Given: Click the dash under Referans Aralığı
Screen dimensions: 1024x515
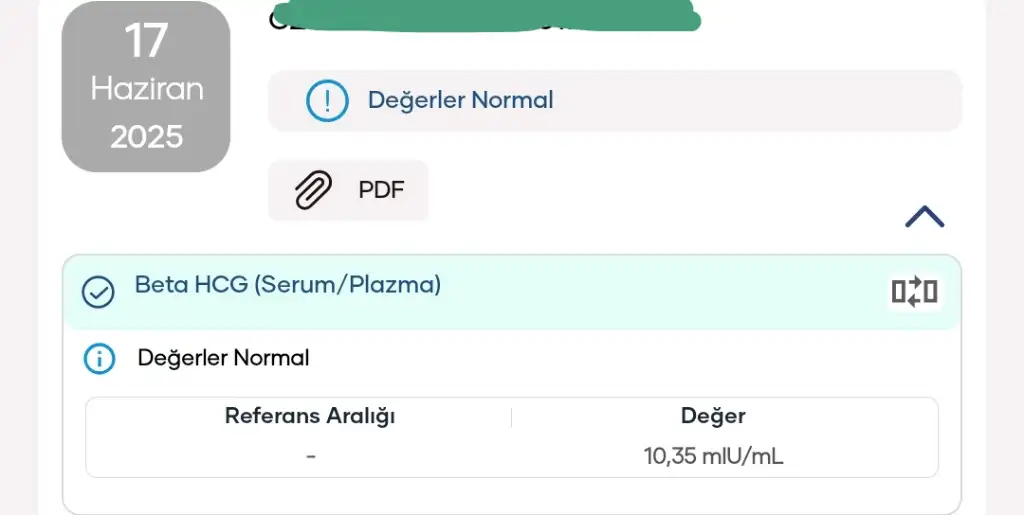Looking at the screenshot, I should [x=311, y=456].
